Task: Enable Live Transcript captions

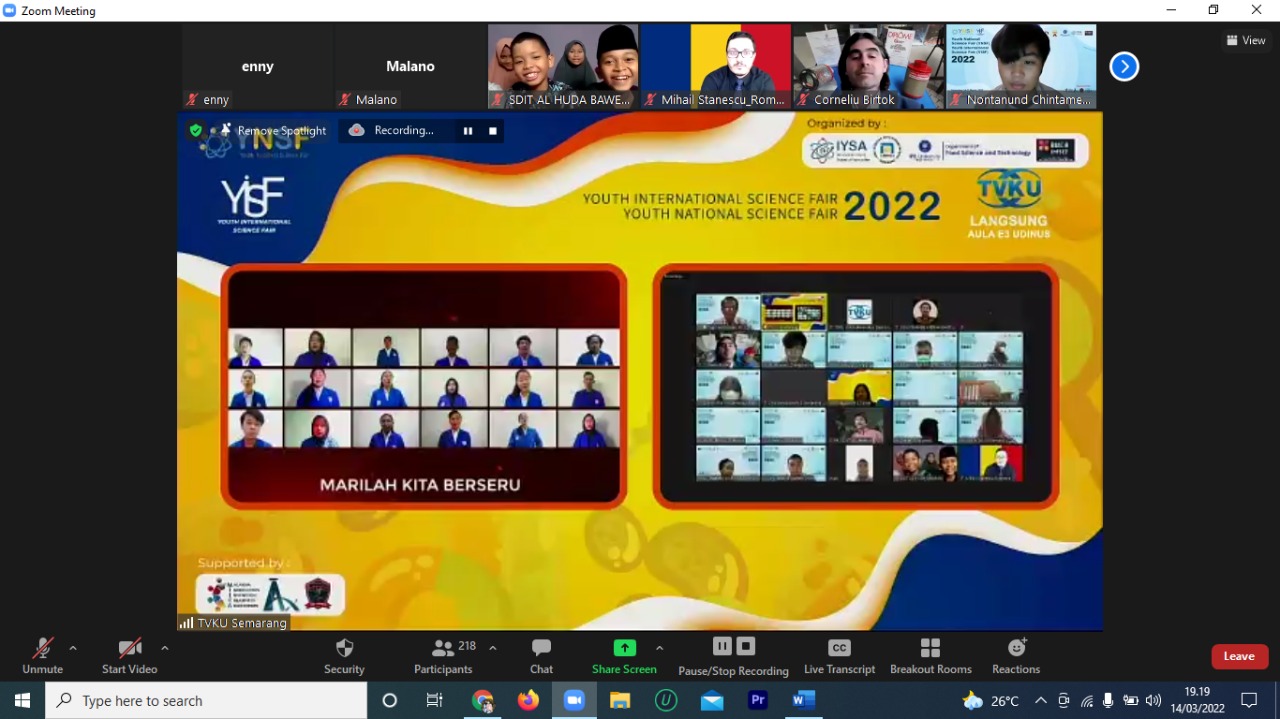Action: point(840,655)
